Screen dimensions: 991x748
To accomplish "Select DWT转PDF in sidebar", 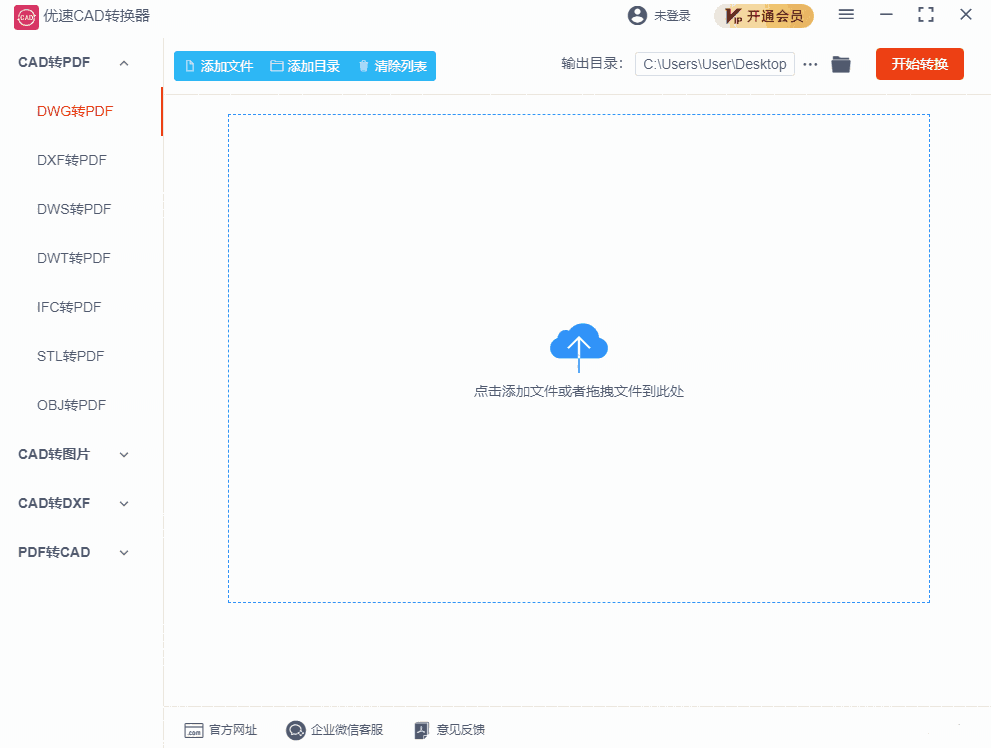I will 74,258.
